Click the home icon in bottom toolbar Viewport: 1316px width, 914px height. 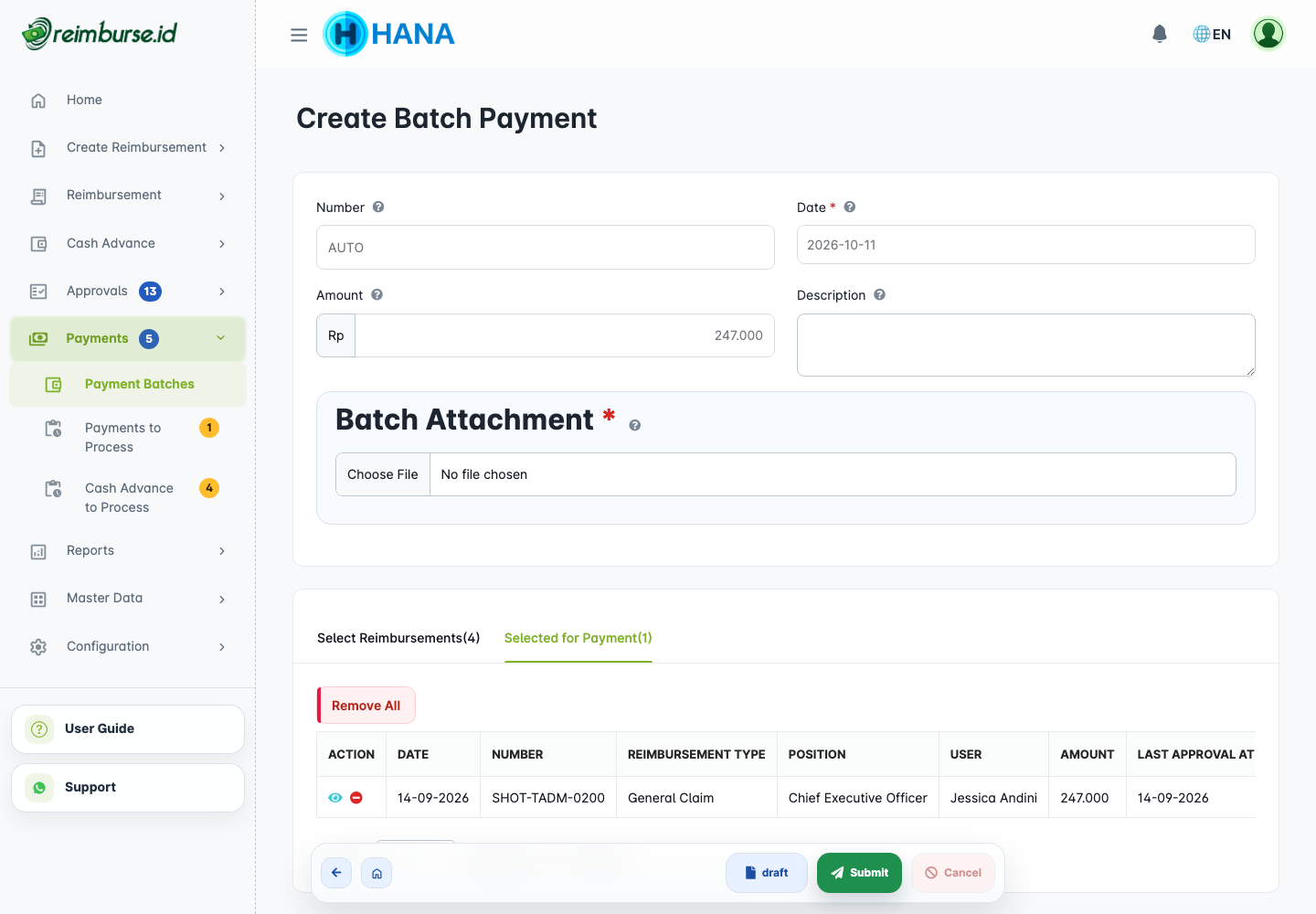[377, 873]
